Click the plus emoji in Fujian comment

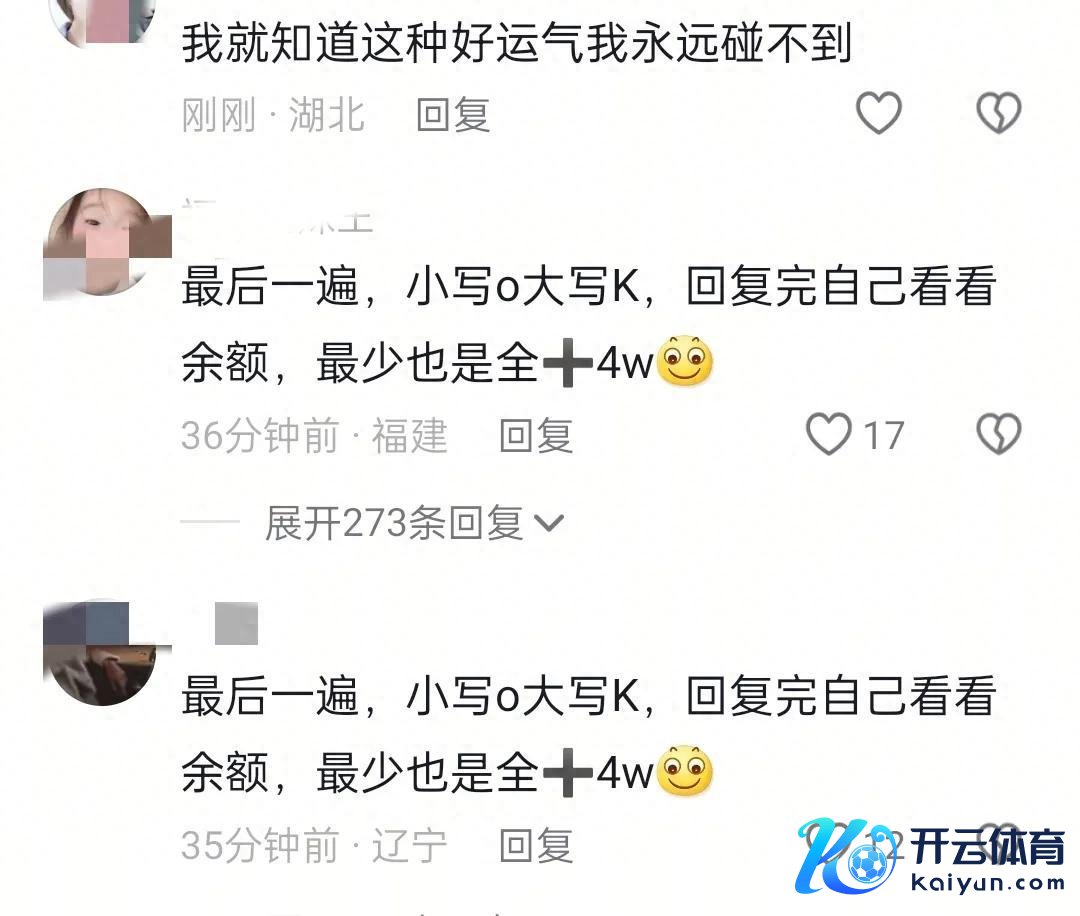(x=568, y=362)
